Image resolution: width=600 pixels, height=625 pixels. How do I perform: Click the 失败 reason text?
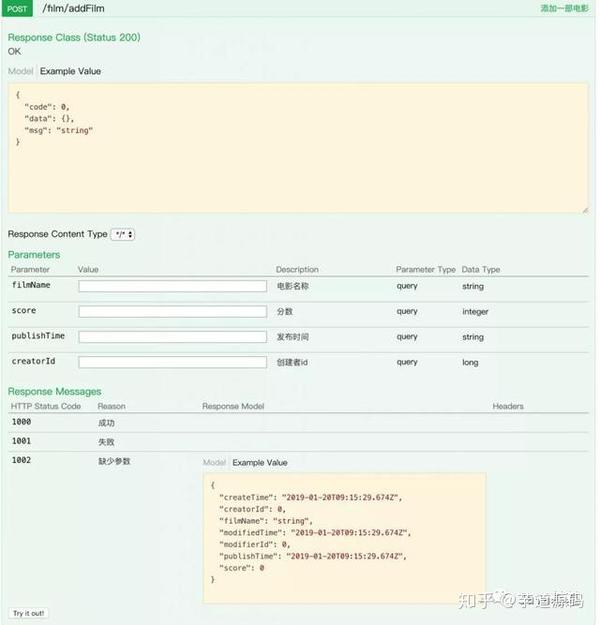pos(106,442)
